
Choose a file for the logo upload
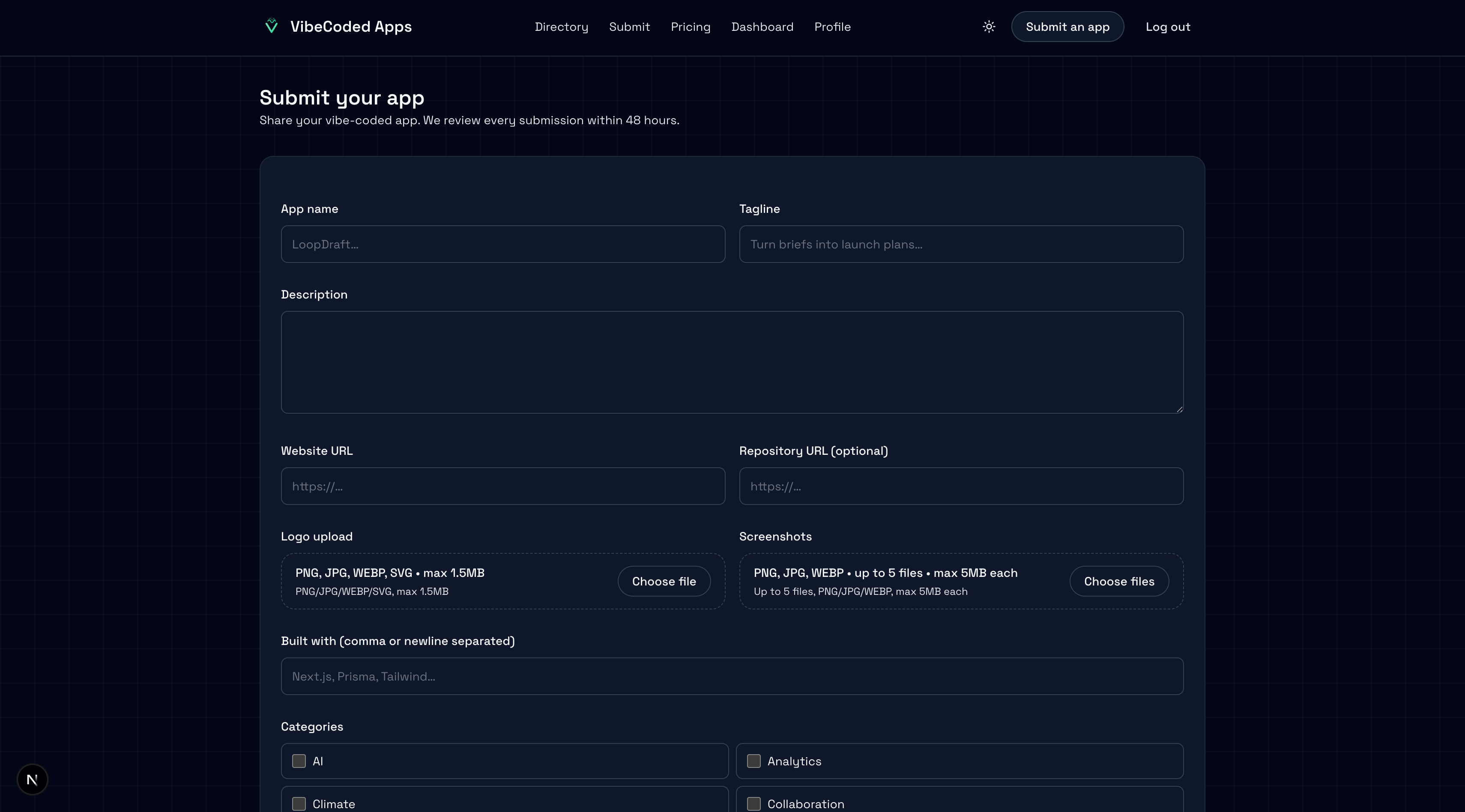664,581
